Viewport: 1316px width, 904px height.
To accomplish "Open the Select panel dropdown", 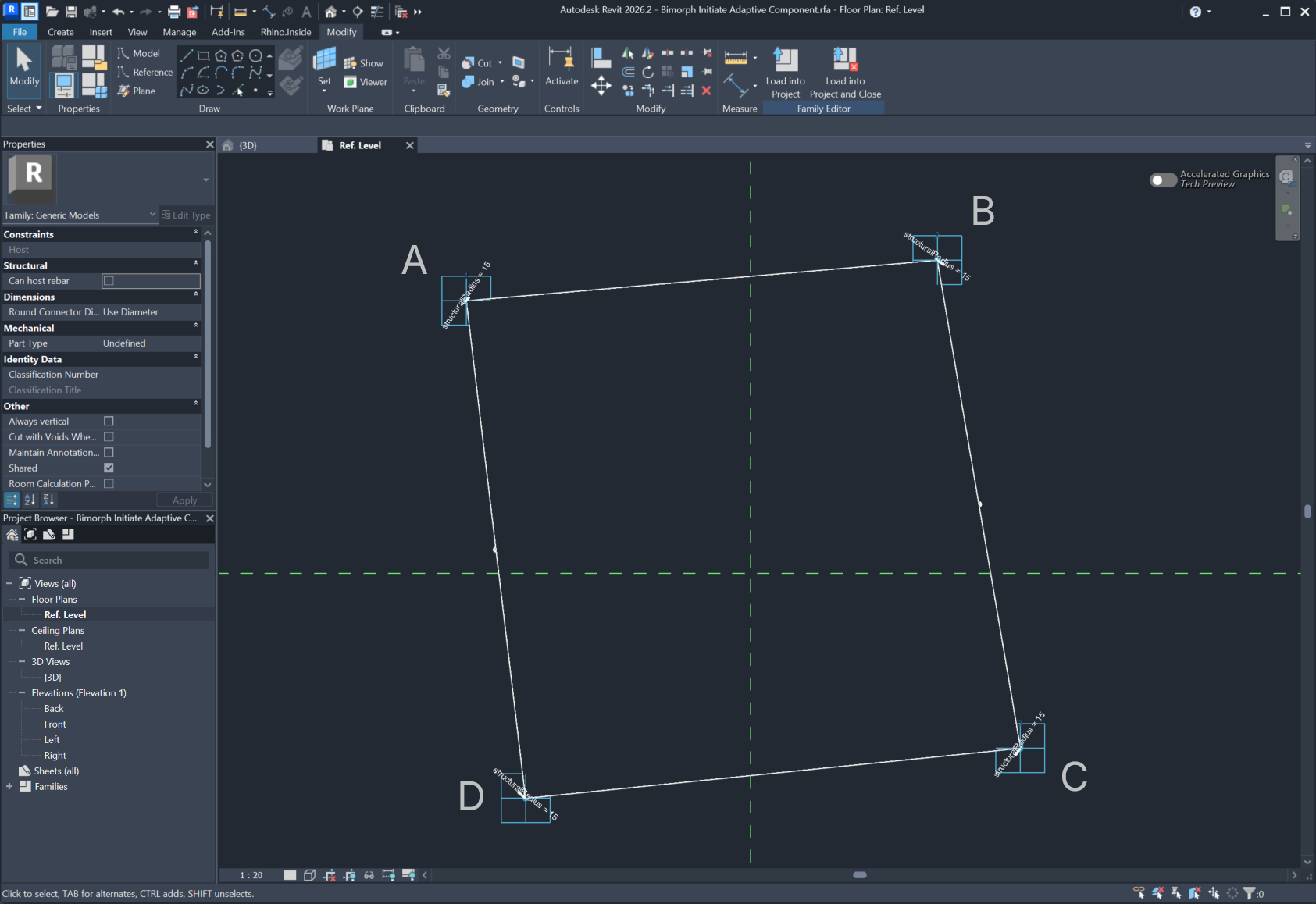I will point(24,109).
